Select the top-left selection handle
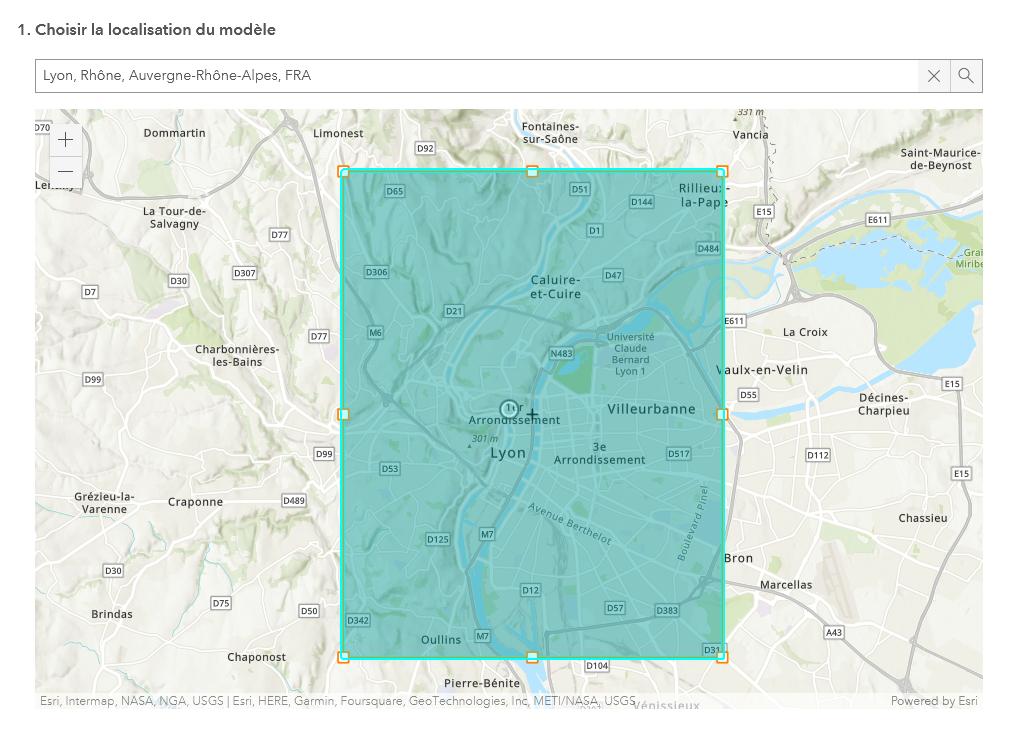This screenshot has width=1017, height=737. 344,172
